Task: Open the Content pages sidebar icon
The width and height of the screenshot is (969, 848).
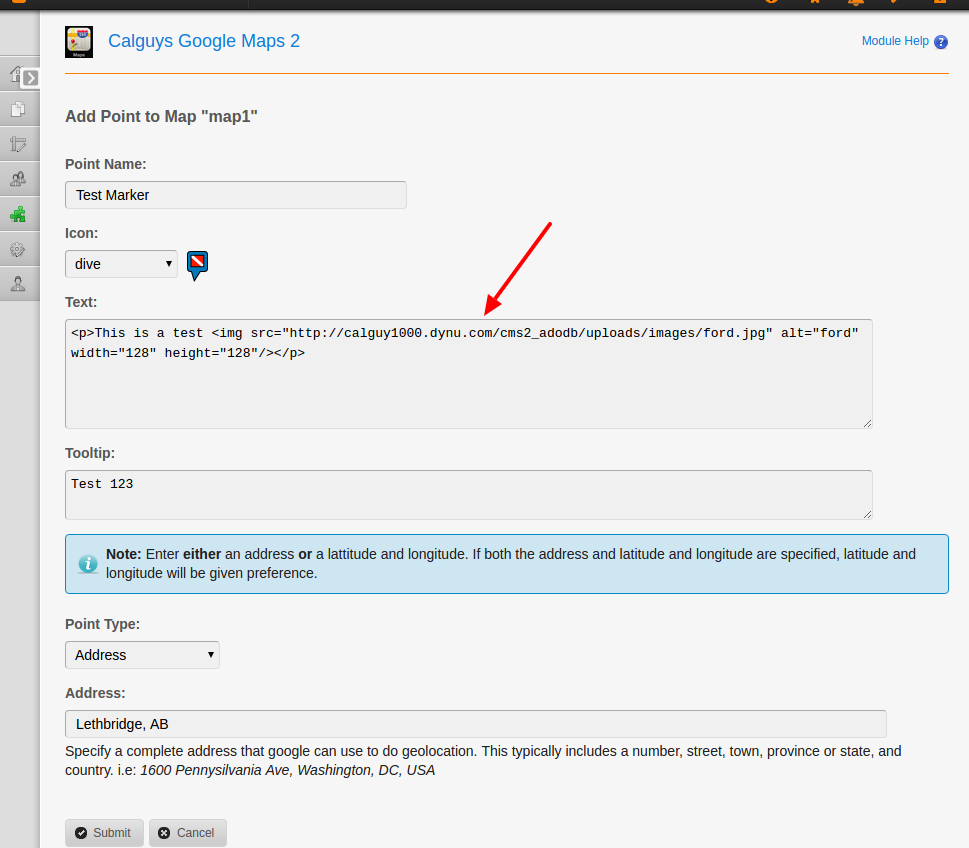Action: (x=18, y=109)
